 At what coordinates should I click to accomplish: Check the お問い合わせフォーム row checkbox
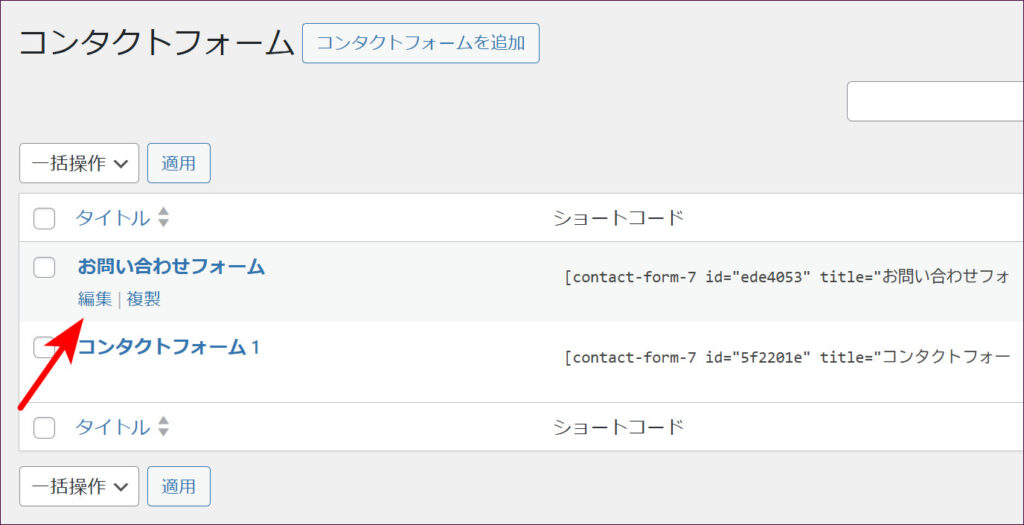pyautogui.click(x=44, y=267)
